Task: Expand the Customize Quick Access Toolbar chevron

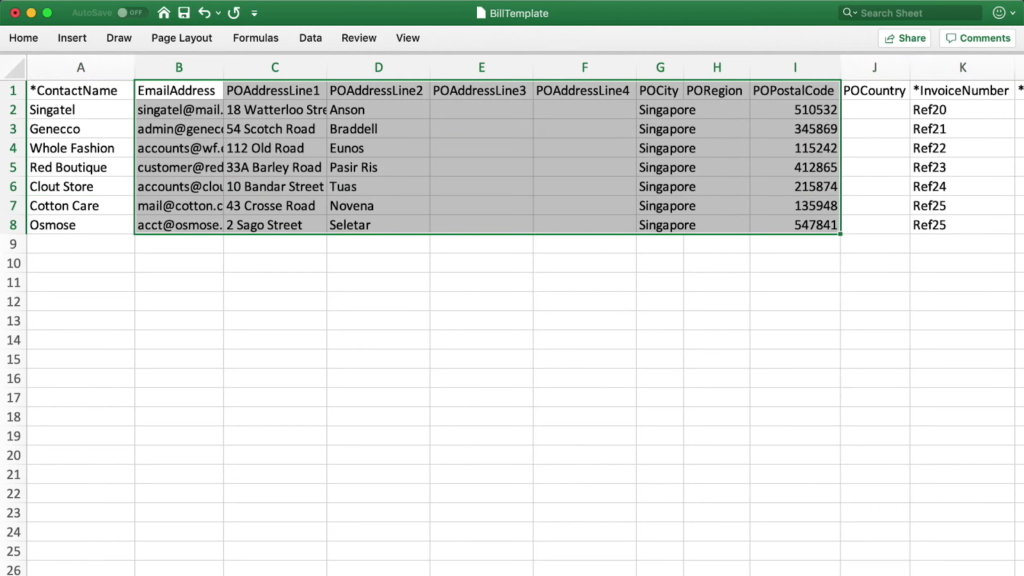Action: (254, 13)
